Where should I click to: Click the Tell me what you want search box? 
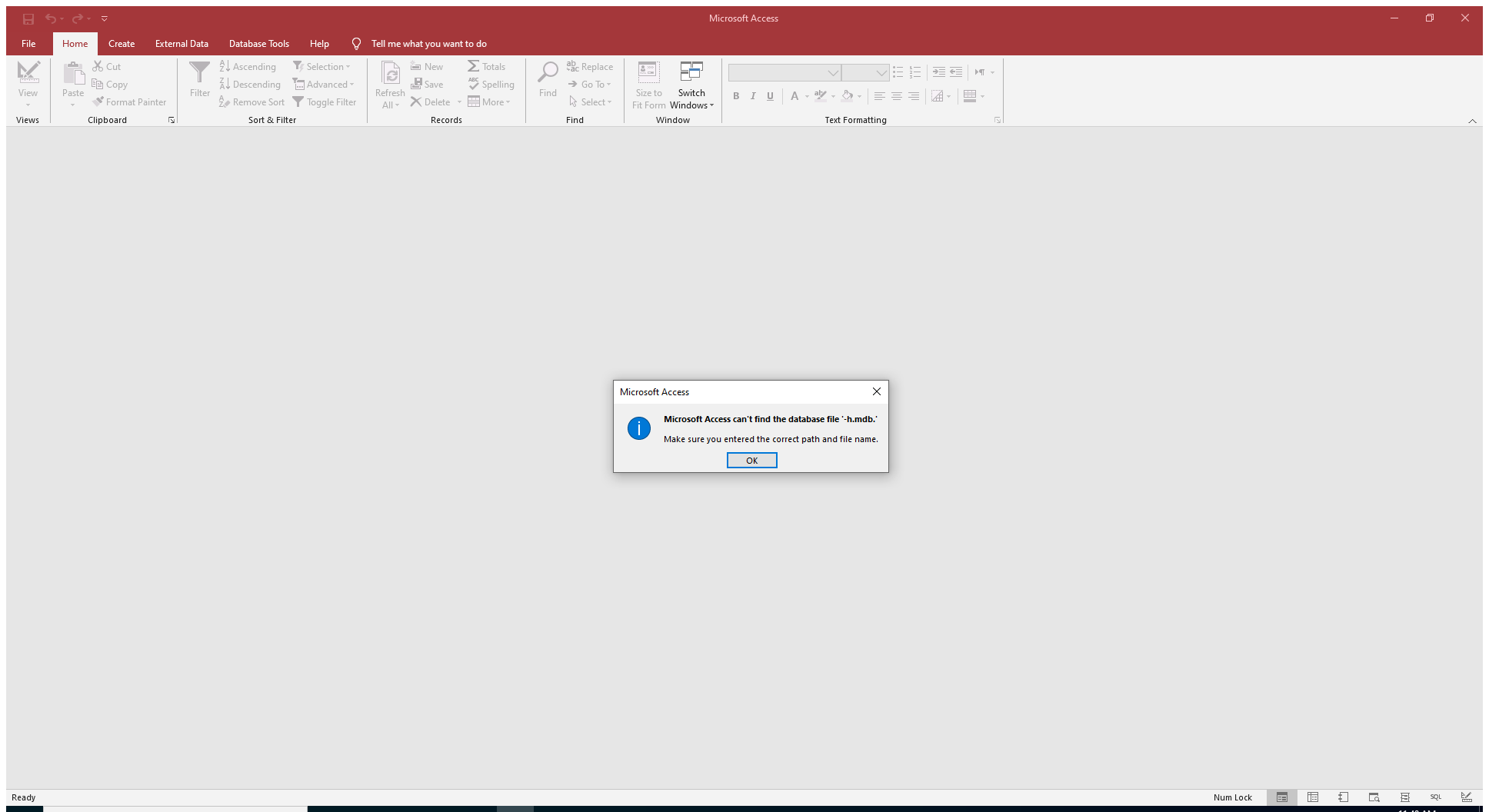click(x=428, y=44)
